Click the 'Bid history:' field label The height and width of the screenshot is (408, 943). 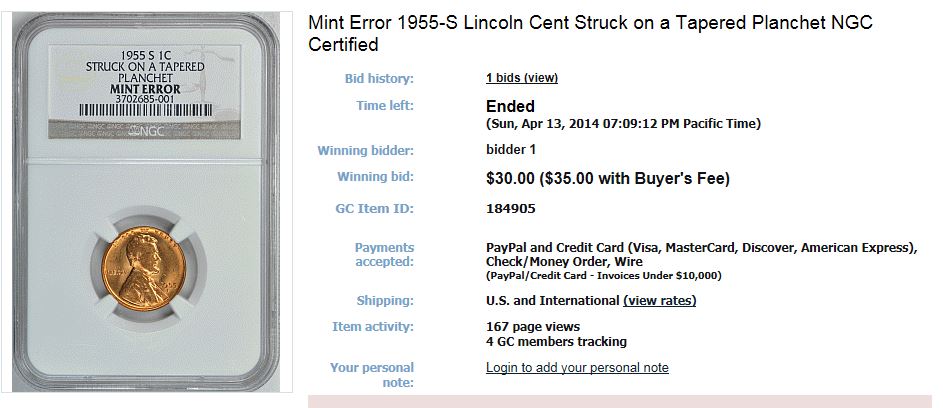[x=379, y=78]
